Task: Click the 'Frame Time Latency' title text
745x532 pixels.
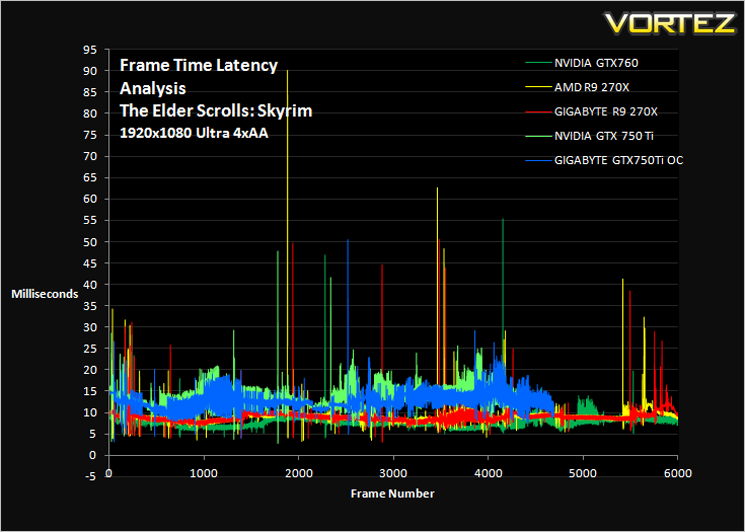Action: coord(199,65)
